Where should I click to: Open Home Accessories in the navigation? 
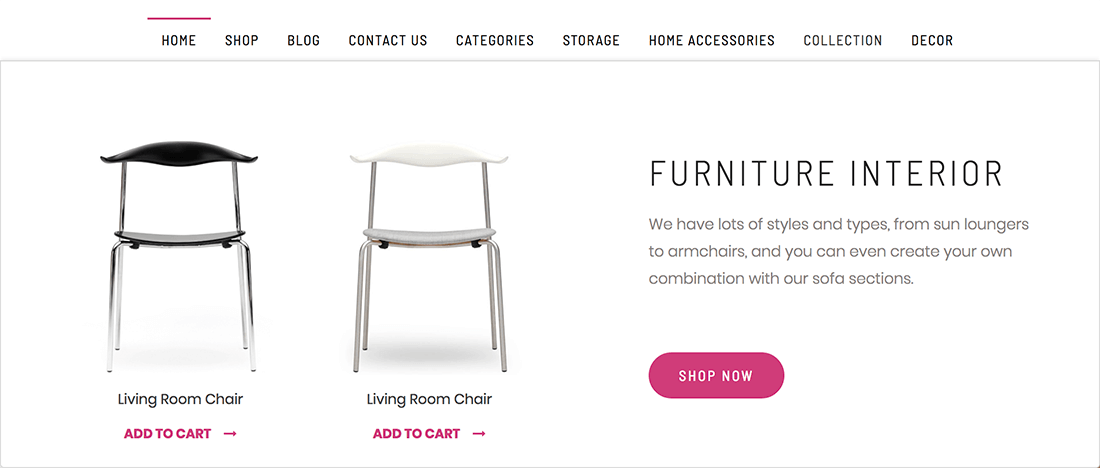[711, 41]
